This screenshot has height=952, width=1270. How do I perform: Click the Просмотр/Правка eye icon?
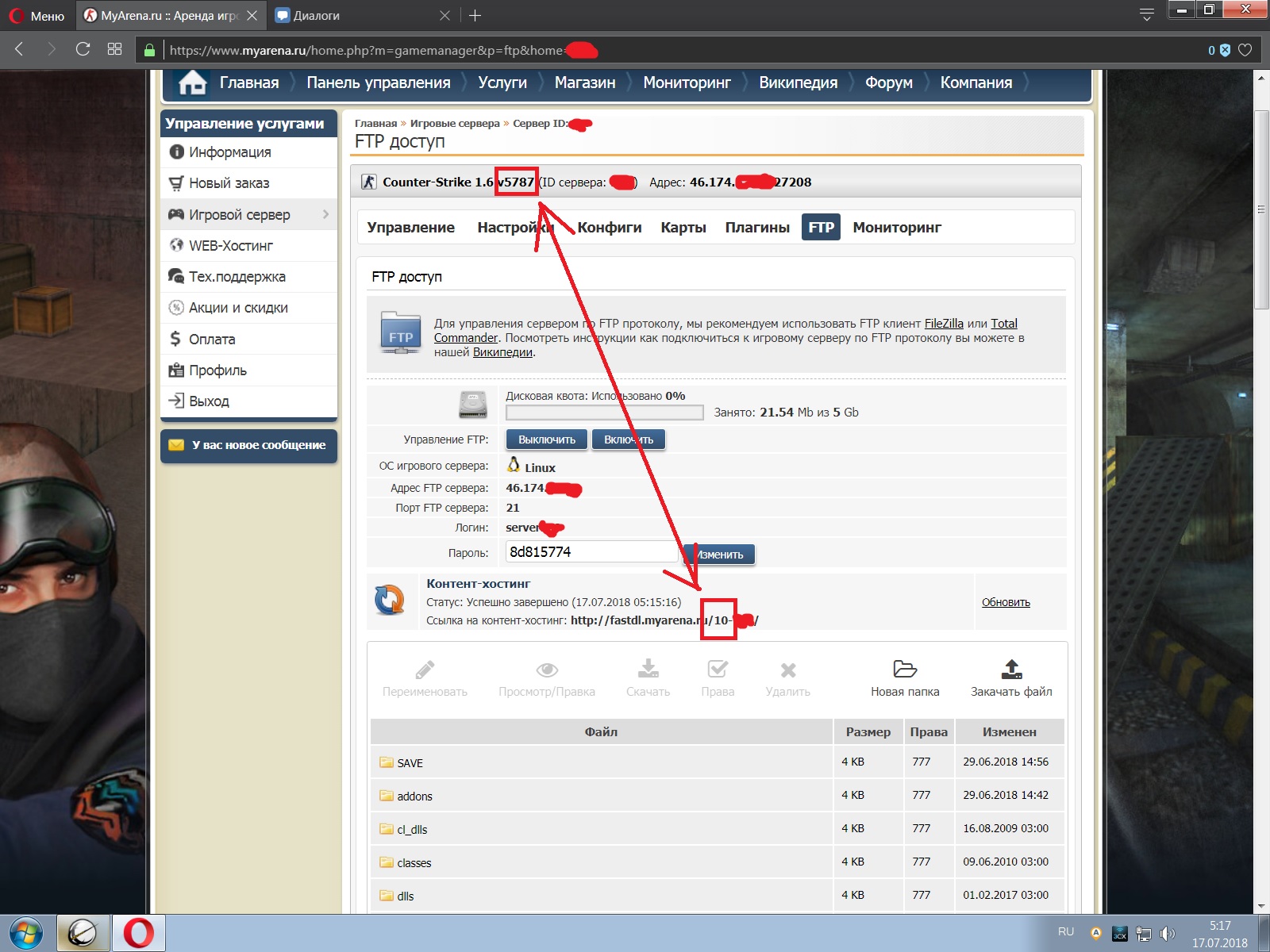pos(547,670)
